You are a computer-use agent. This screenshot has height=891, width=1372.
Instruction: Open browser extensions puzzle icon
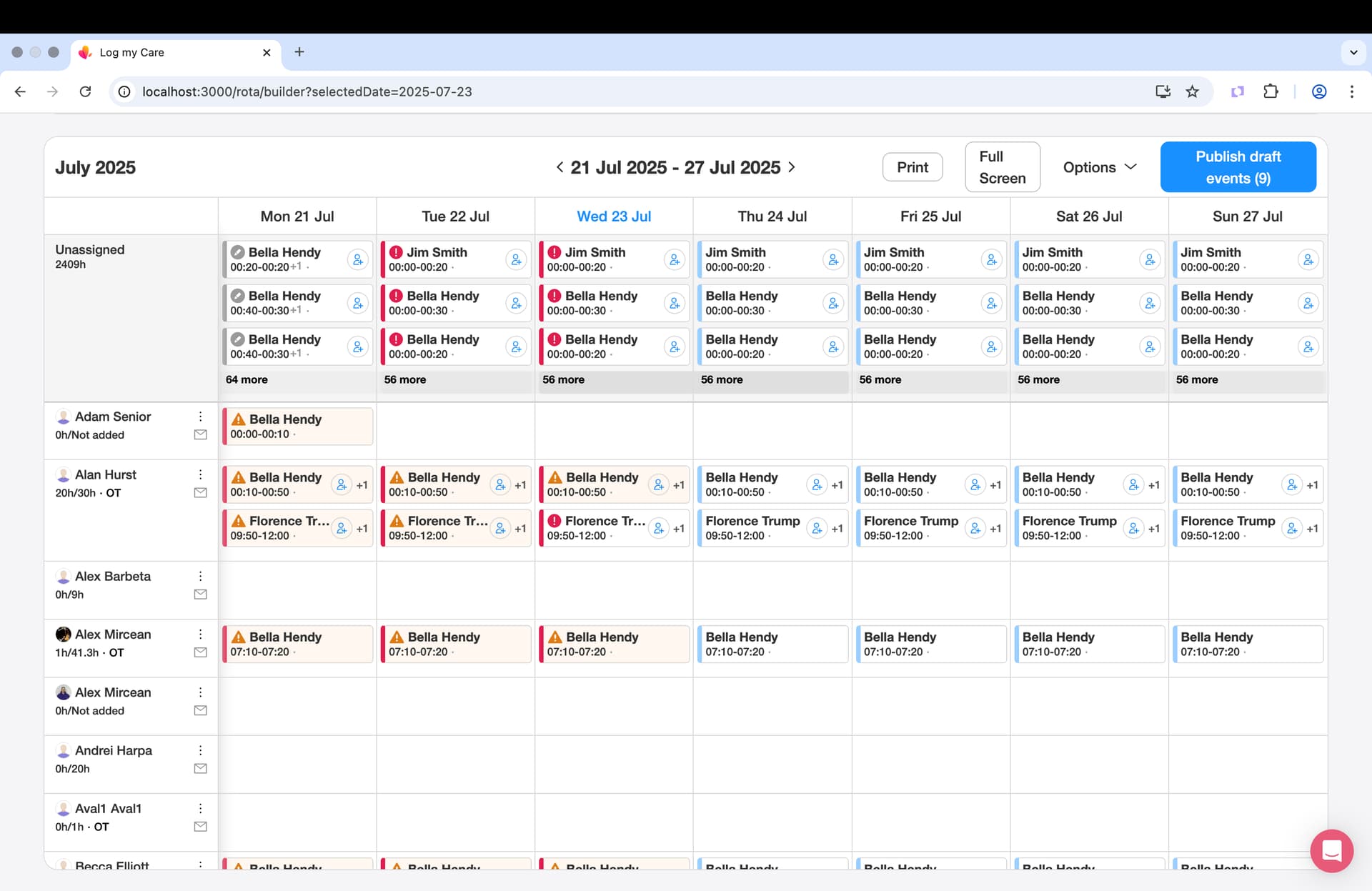coord(1271,91)
